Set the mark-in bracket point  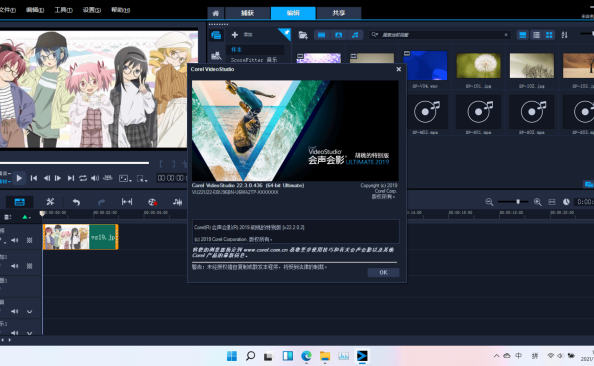(161, 164)
